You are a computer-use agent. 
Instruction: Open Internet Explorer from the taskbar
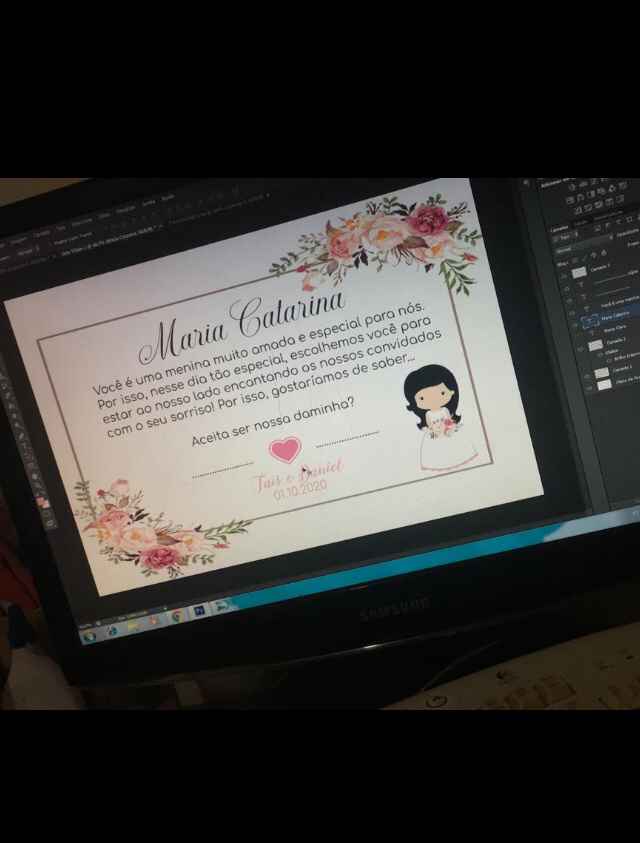(x=112, y=630)
